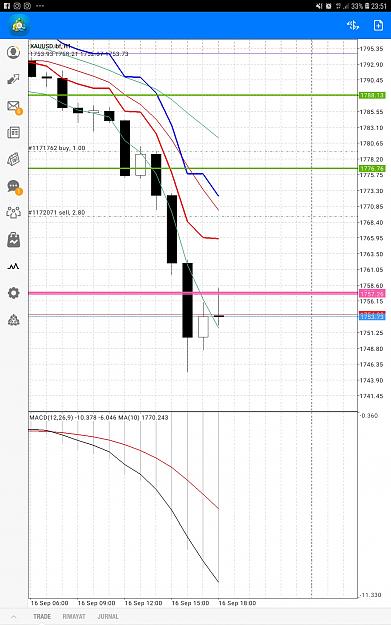Open the economic calendar icon
This screenshot has height=625, width=391.
point(14,159)
